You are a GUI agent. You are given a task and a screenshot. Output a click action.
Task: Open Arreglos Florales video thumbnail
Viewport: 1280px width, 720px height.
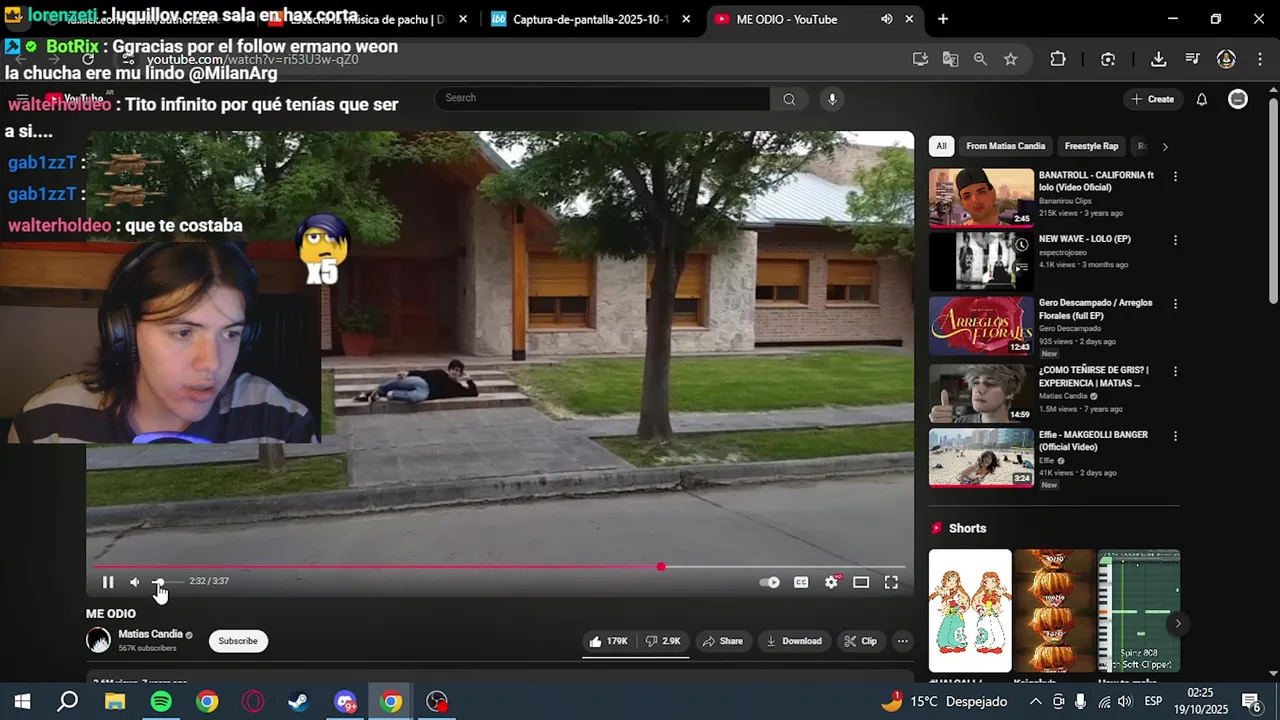pos(981,326)
